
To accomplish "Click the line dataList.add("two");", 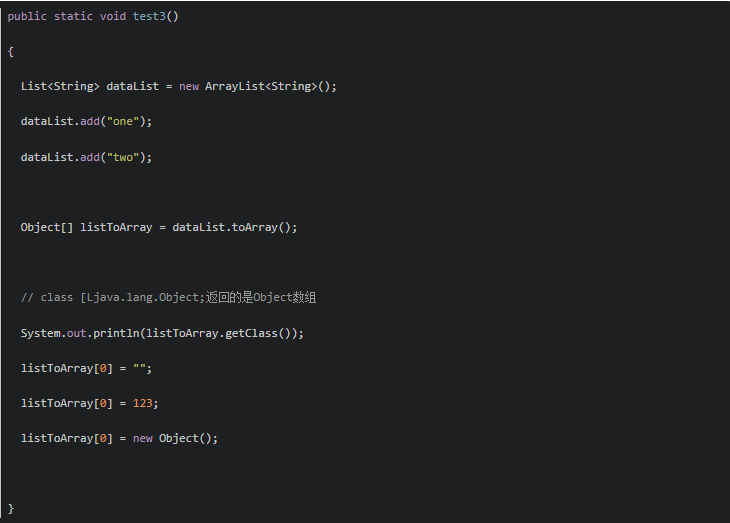I will tap(86, 157).
